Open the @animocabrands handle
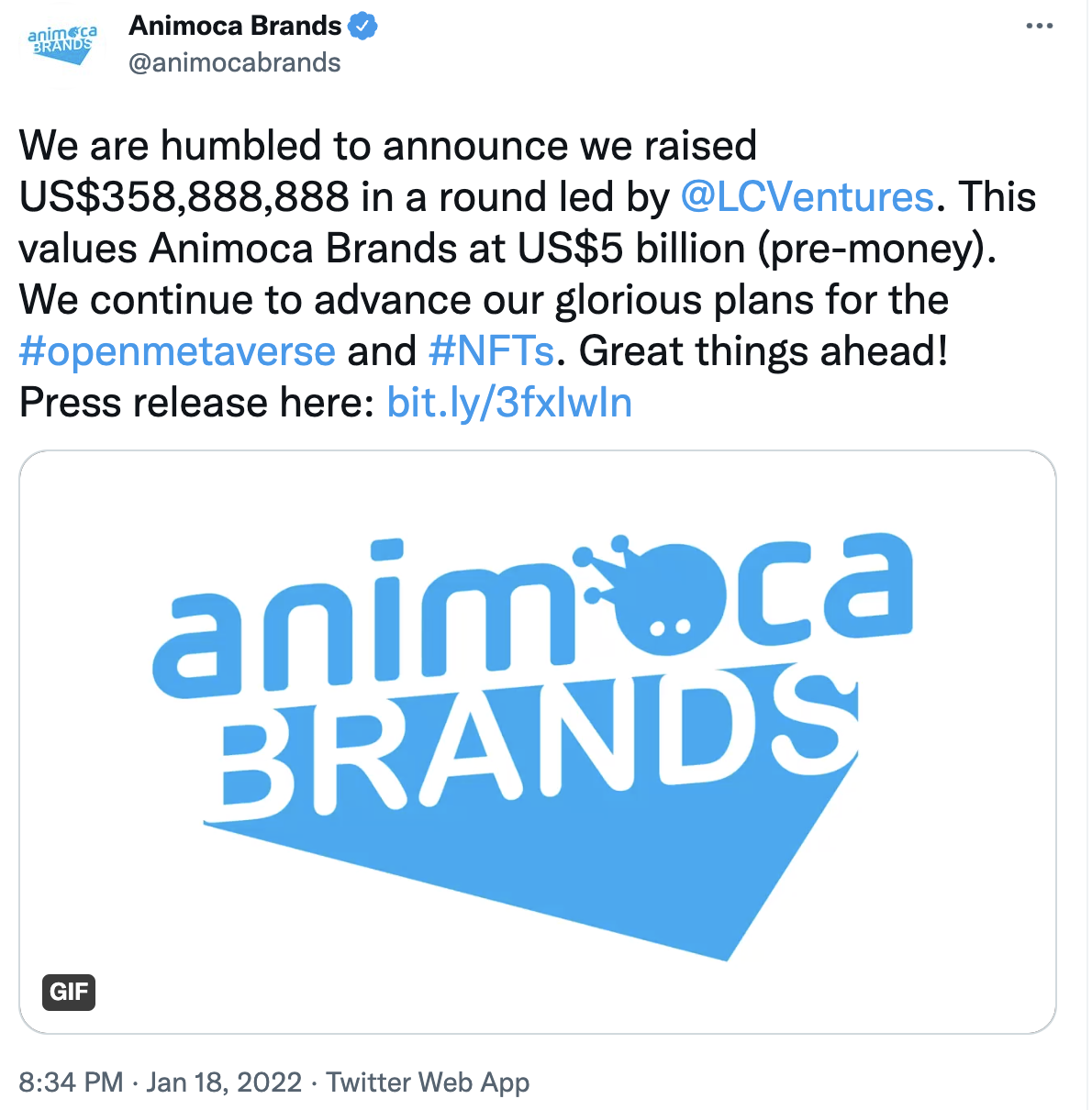Viewport: 1092px width, 1110px height. [235, 62]
